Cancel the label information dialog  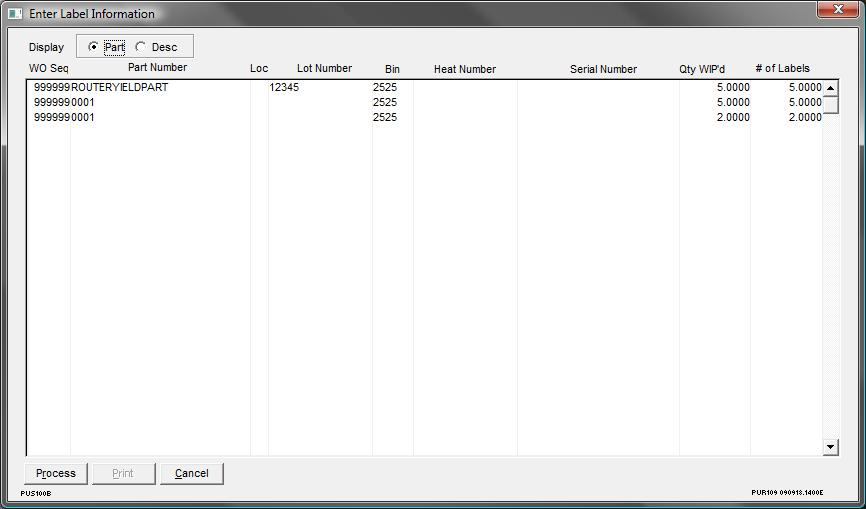point(192,474)
